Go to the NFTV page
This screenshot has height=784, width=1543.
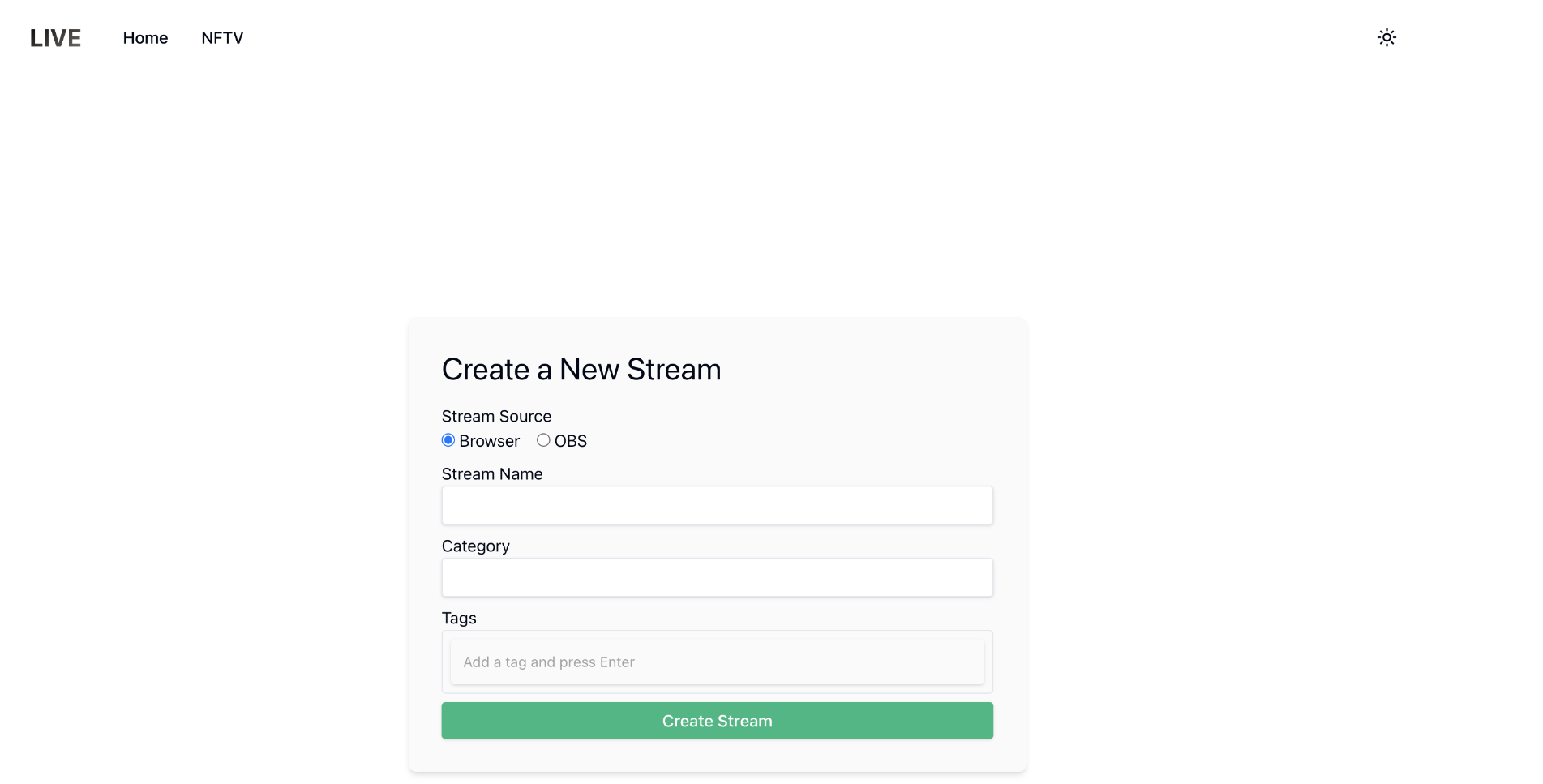(222, 38)
